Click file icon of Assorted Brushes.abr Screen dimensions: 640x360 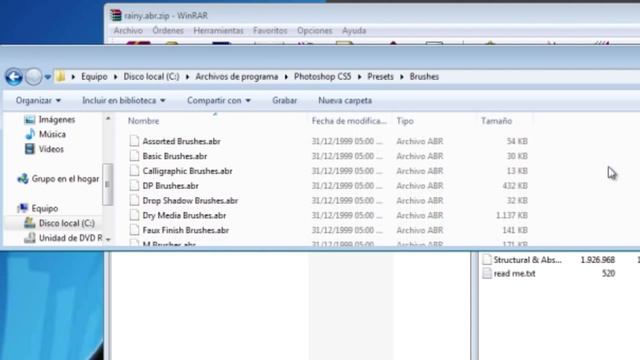134,141
